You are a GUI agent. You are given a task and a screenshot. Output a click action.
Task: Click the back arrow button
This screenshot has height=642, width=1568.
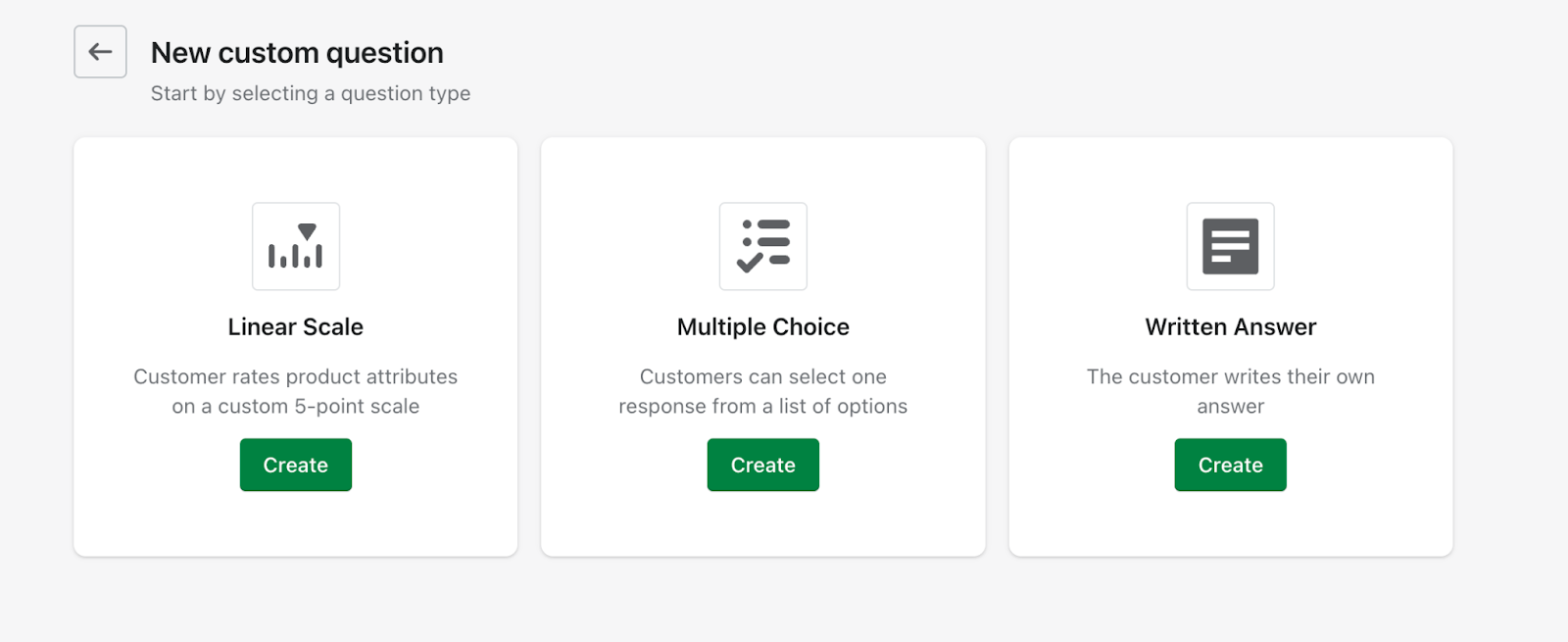100,52
